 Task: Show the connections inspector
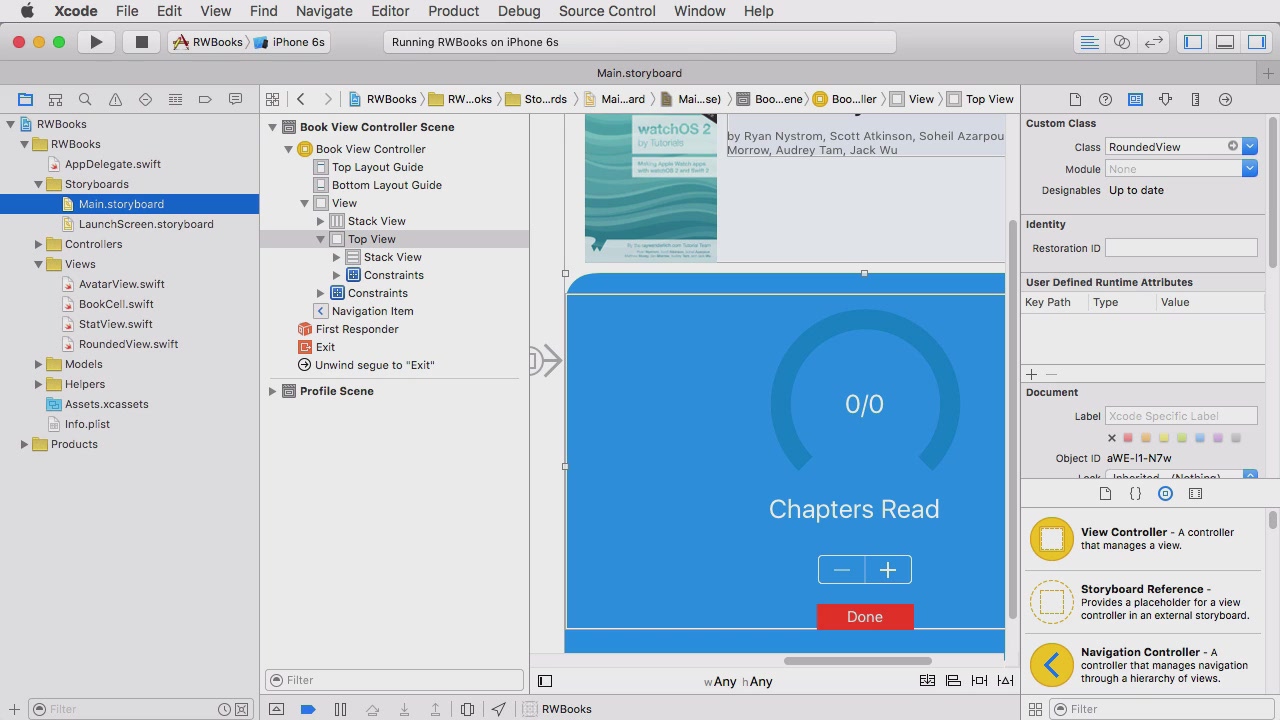point(1225,99)
